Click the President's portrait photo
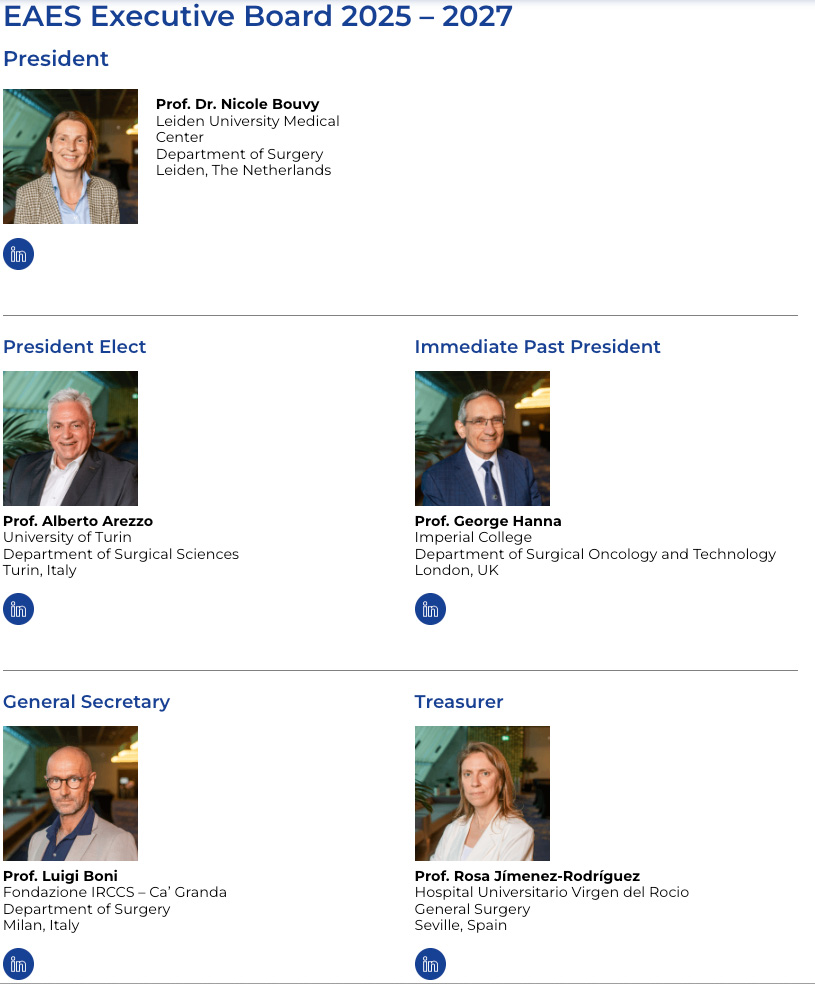This screenshot has width=815, height=984. [x=70, y=156]
